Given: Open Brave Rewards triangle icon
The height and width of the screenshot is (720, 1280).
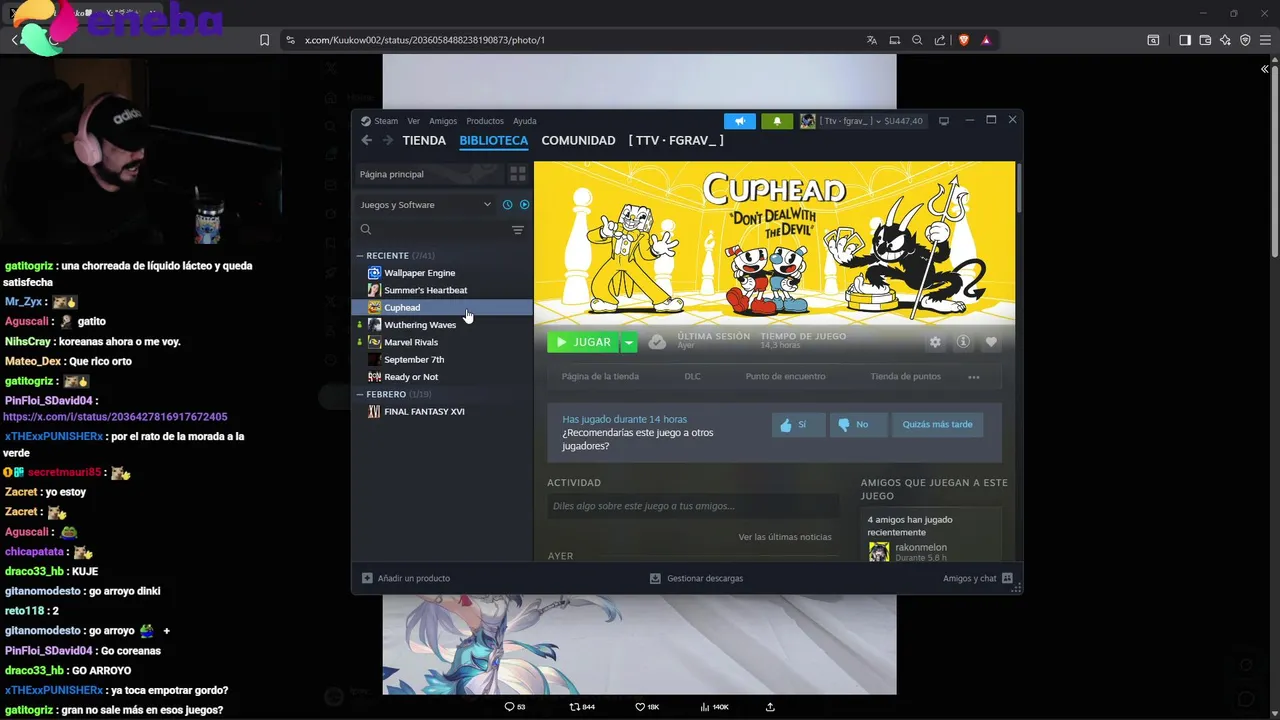Looking at the screenshot, I should point(986,40).
